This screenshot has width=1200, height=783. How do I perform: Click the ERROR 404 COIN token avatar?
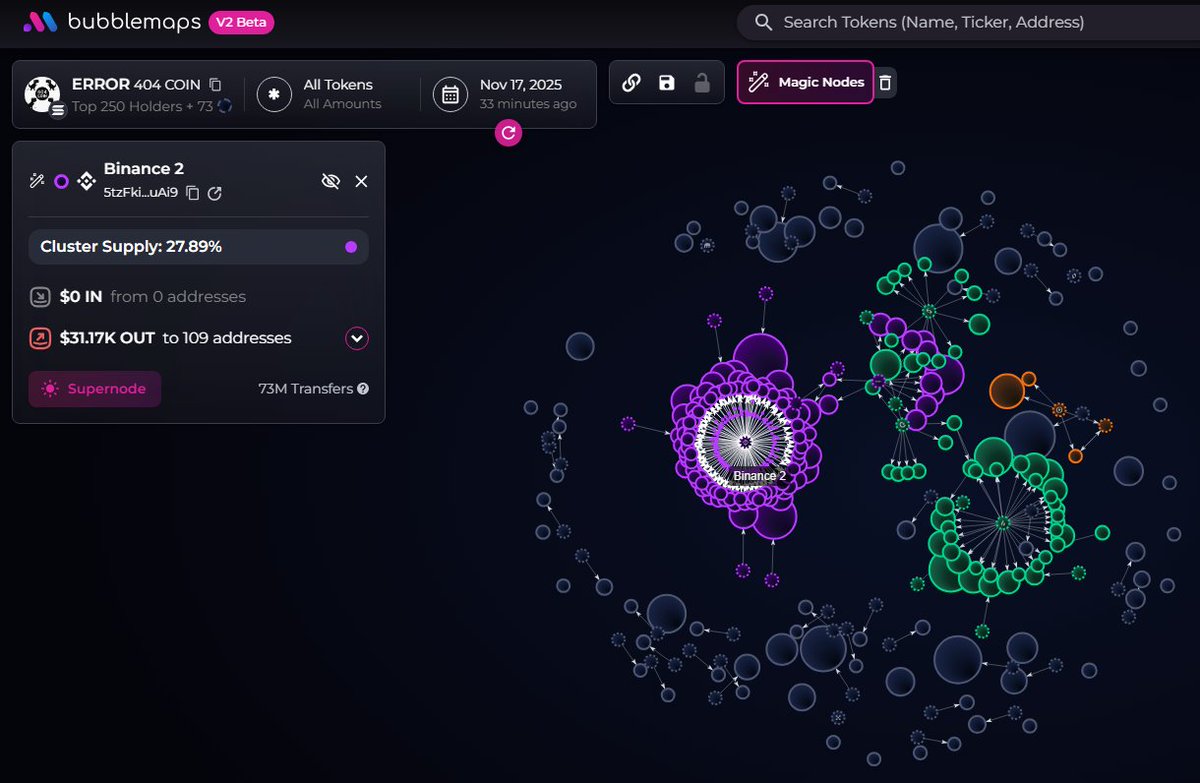pyautogui.click(x=43, y=94)
